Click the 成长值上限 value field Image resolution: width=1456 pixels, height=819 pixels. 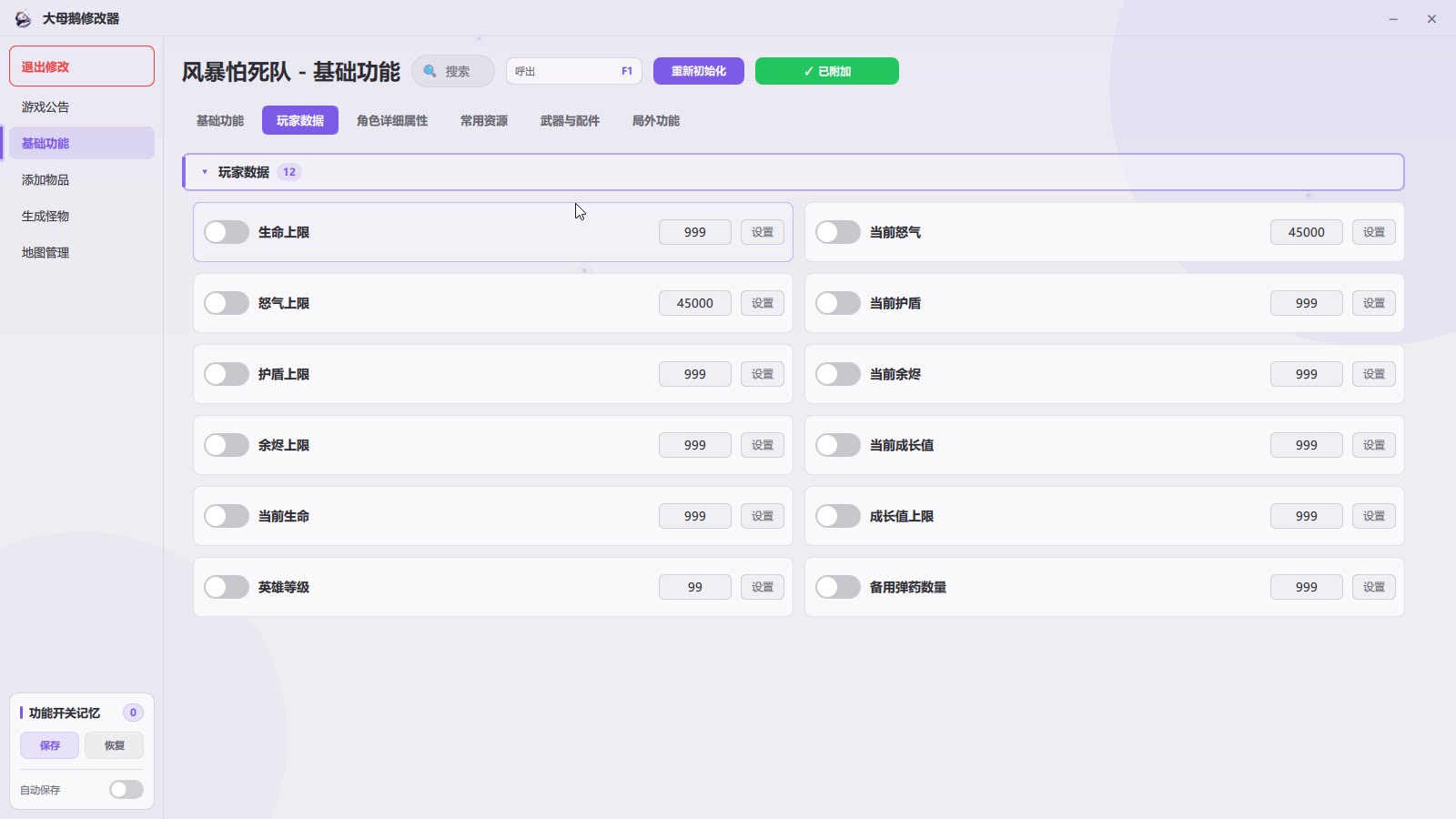[x=1307, y=516]
